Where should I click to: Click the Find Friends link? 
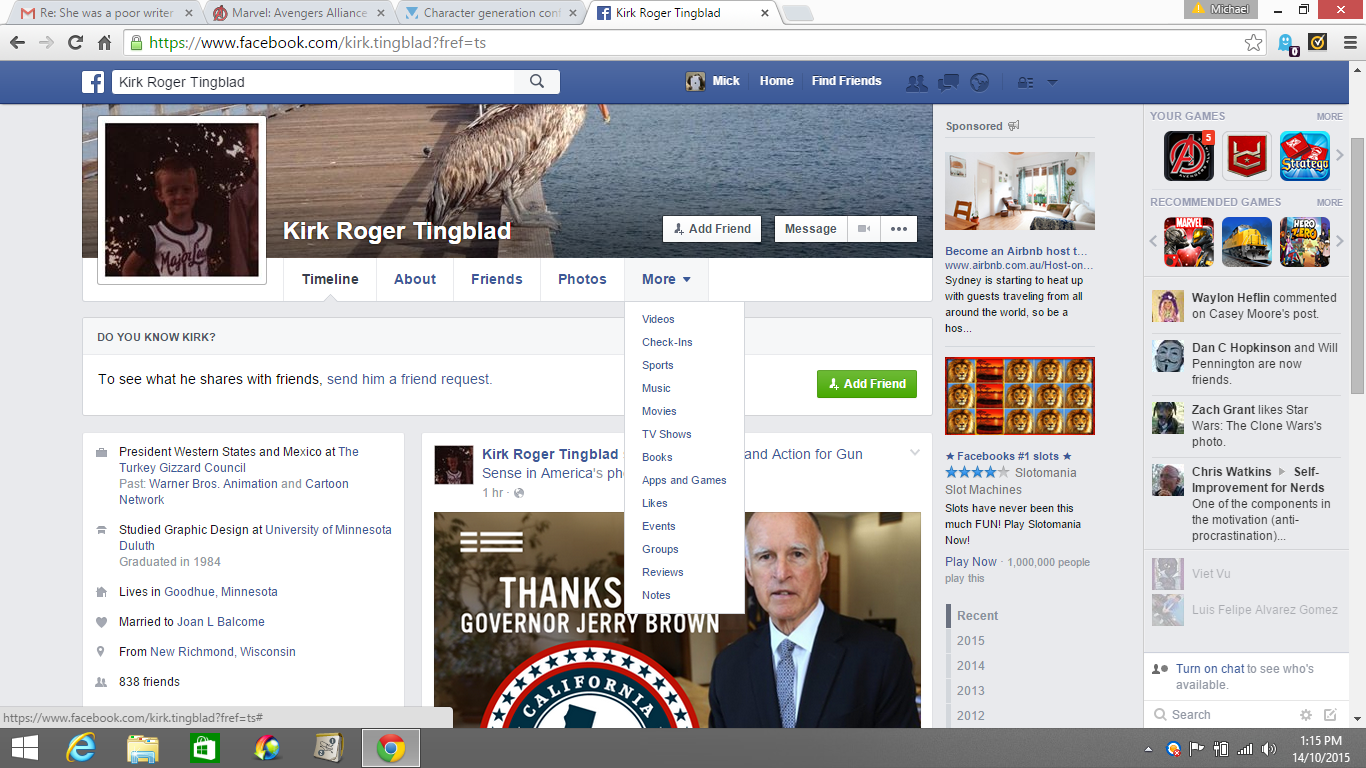[x=847, y=81]
